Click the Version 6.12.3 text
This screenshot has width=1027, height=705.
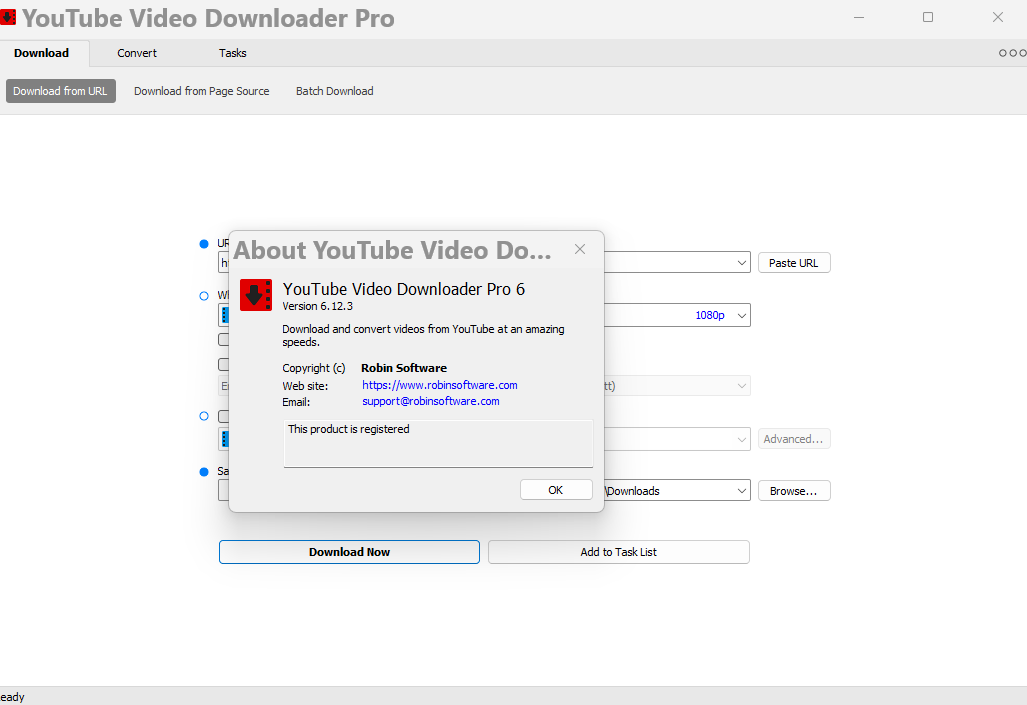click(x=318, y=306)
